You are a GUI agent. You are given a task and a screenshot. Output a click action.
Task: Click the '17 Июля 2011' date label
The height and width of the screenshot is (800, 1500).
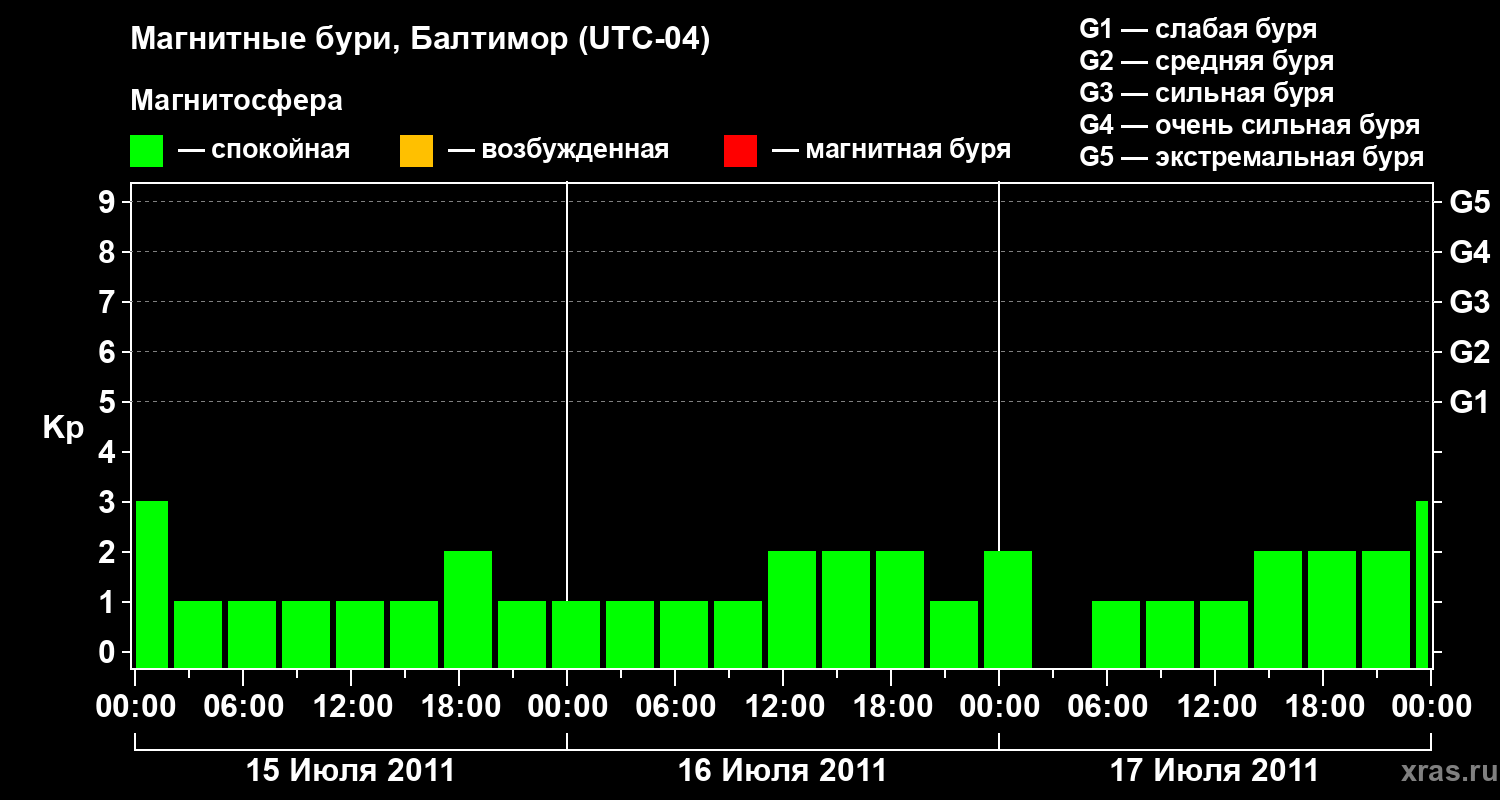(1214, 771)
